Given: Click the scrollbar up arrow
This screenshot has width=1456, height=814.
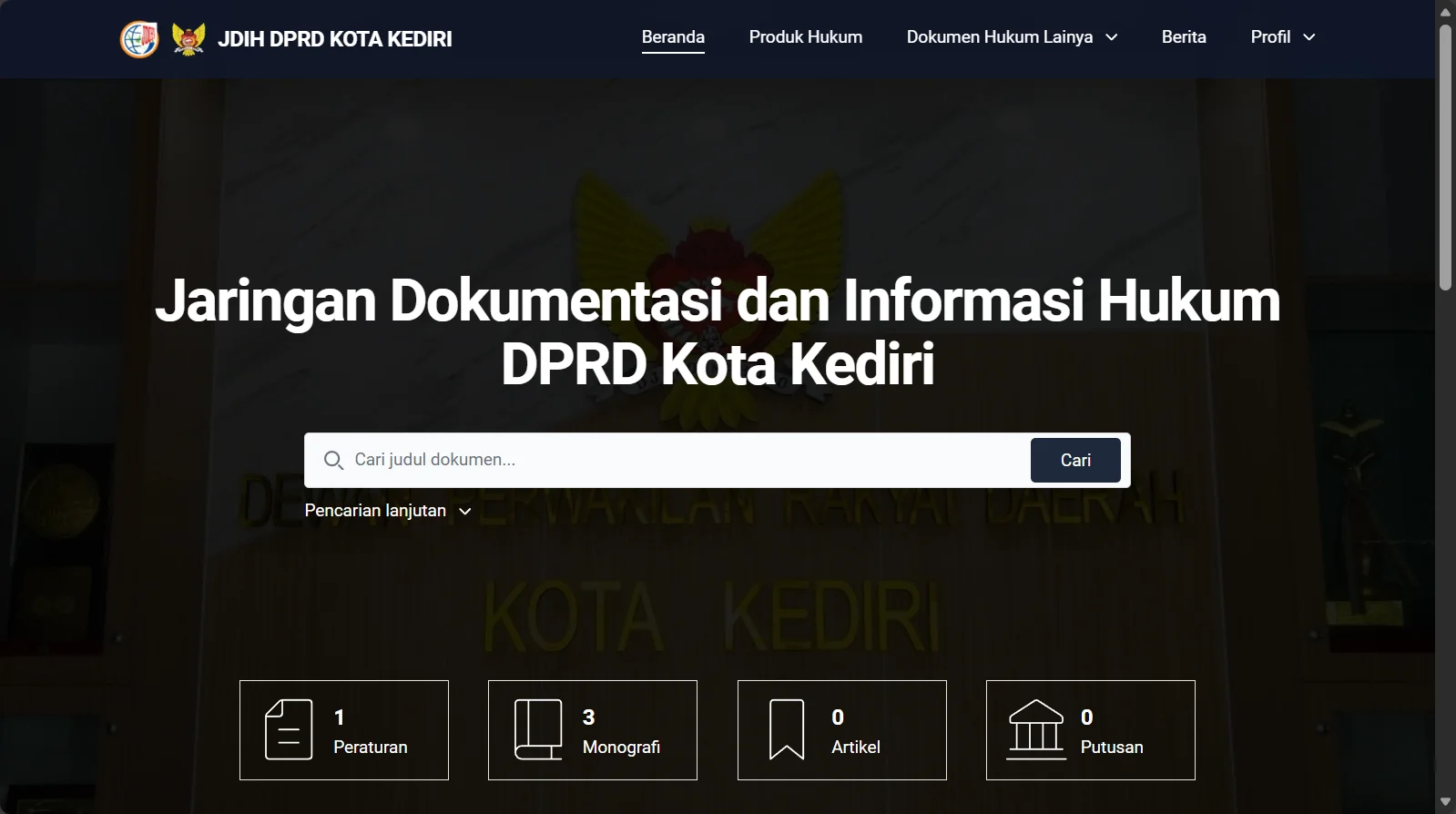Looking at the screenshot, I should pos(1445,11).
